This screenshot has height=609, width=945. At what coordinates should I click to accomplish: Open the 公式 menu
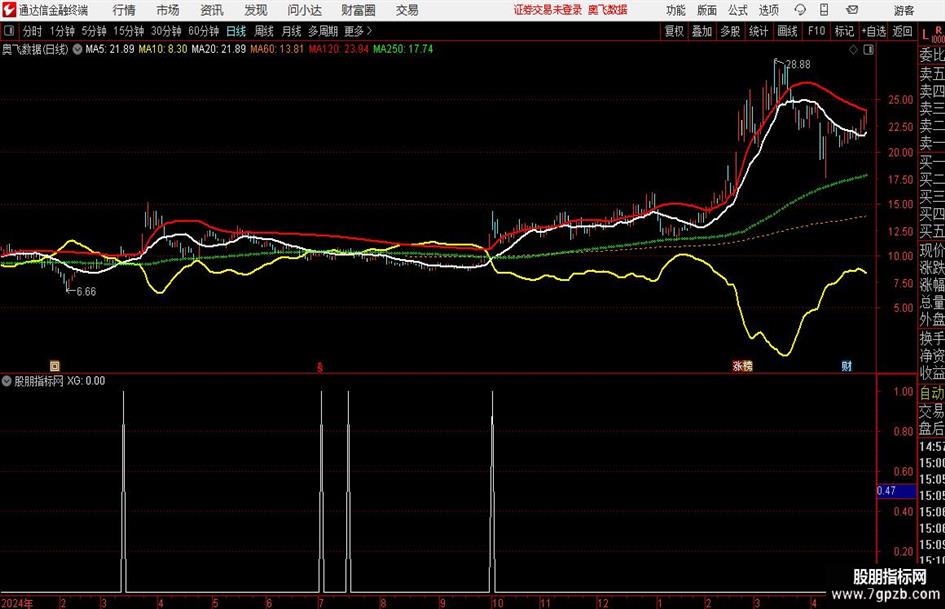738,10
